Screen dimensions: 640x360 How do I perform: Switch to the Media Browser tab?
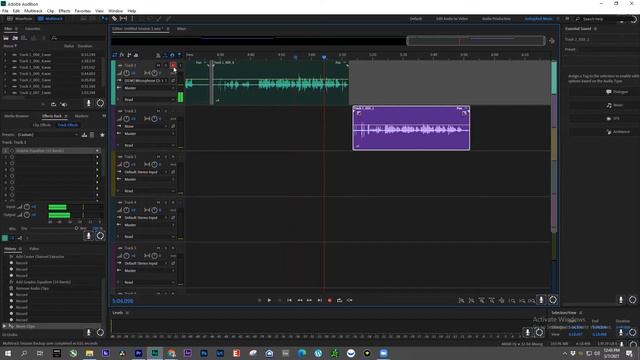17,116
